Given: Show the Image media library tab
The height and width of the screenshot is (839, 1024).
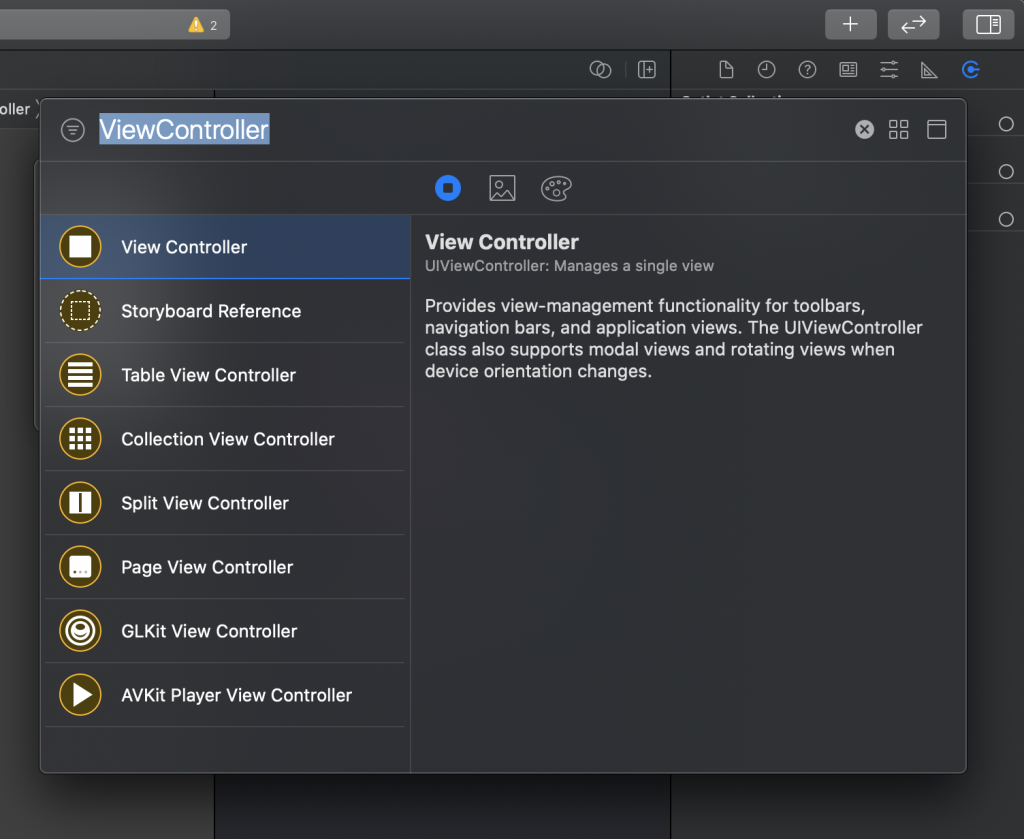Looking at the screenshot, I should [502, 188].
